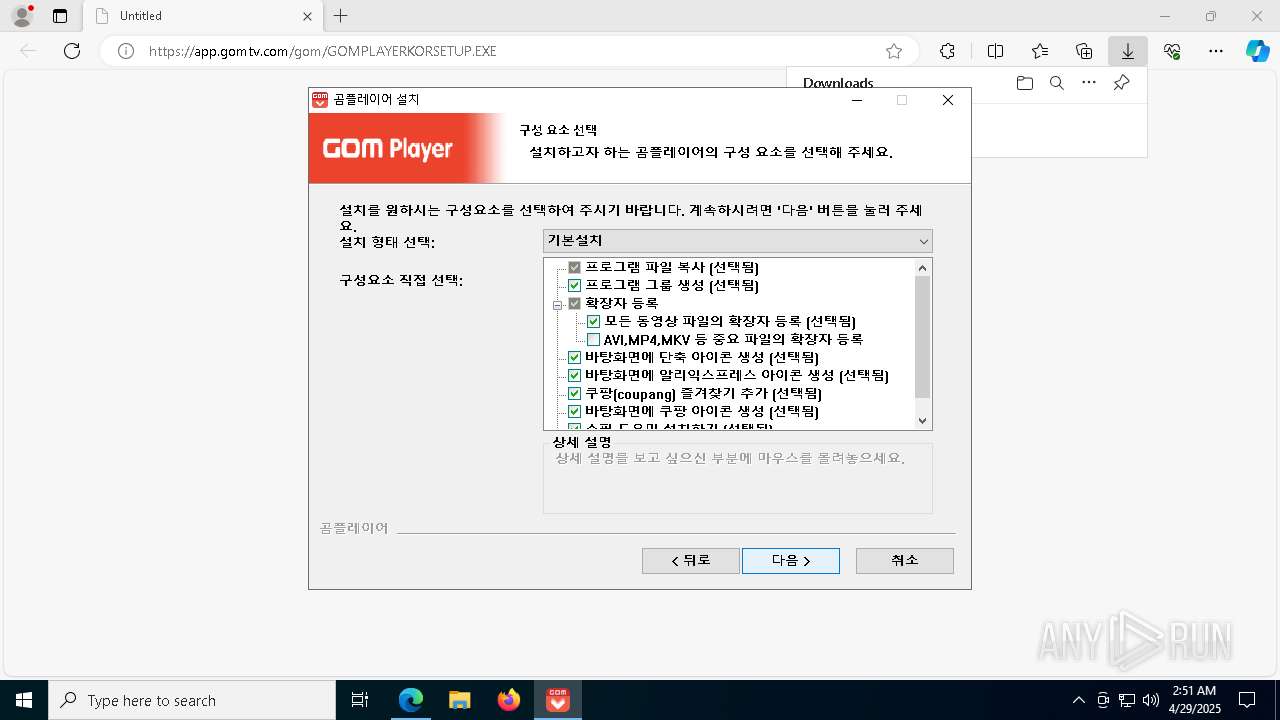Click the Type here to search box

192,700
